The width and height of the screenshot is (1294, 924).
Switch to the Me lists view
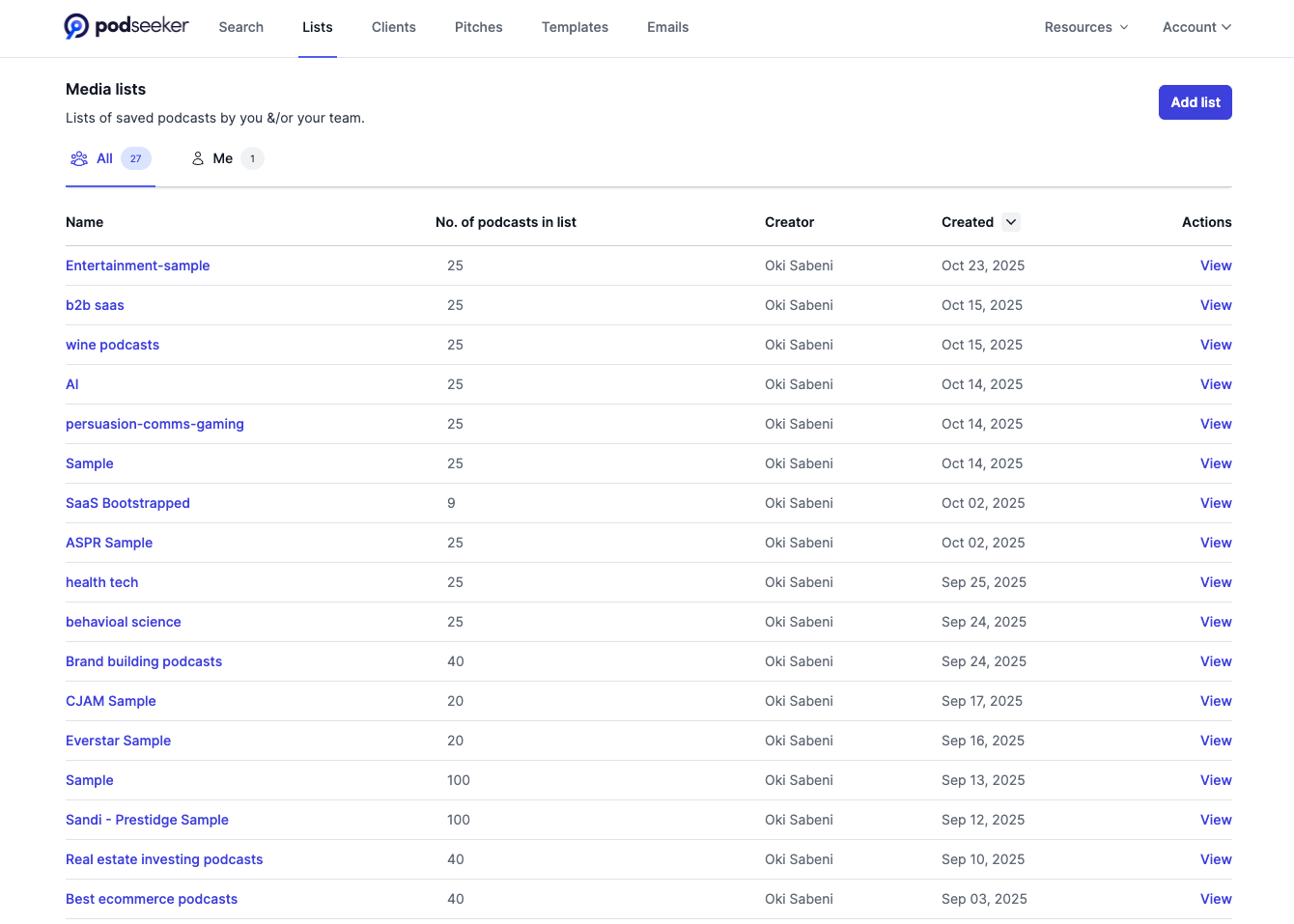(223, 158)
